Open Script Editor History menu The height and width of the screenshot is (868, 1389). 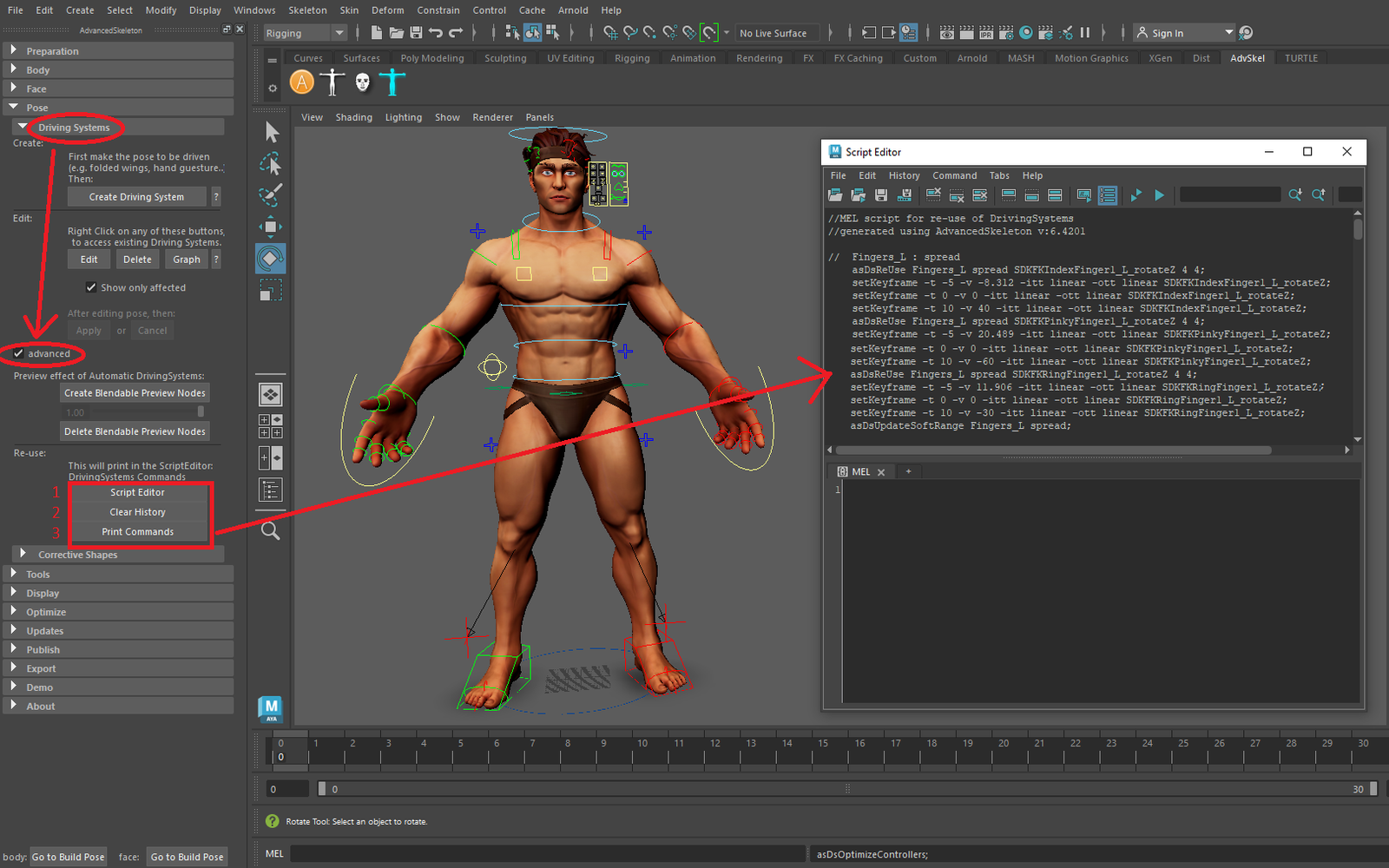pos(904,175)
